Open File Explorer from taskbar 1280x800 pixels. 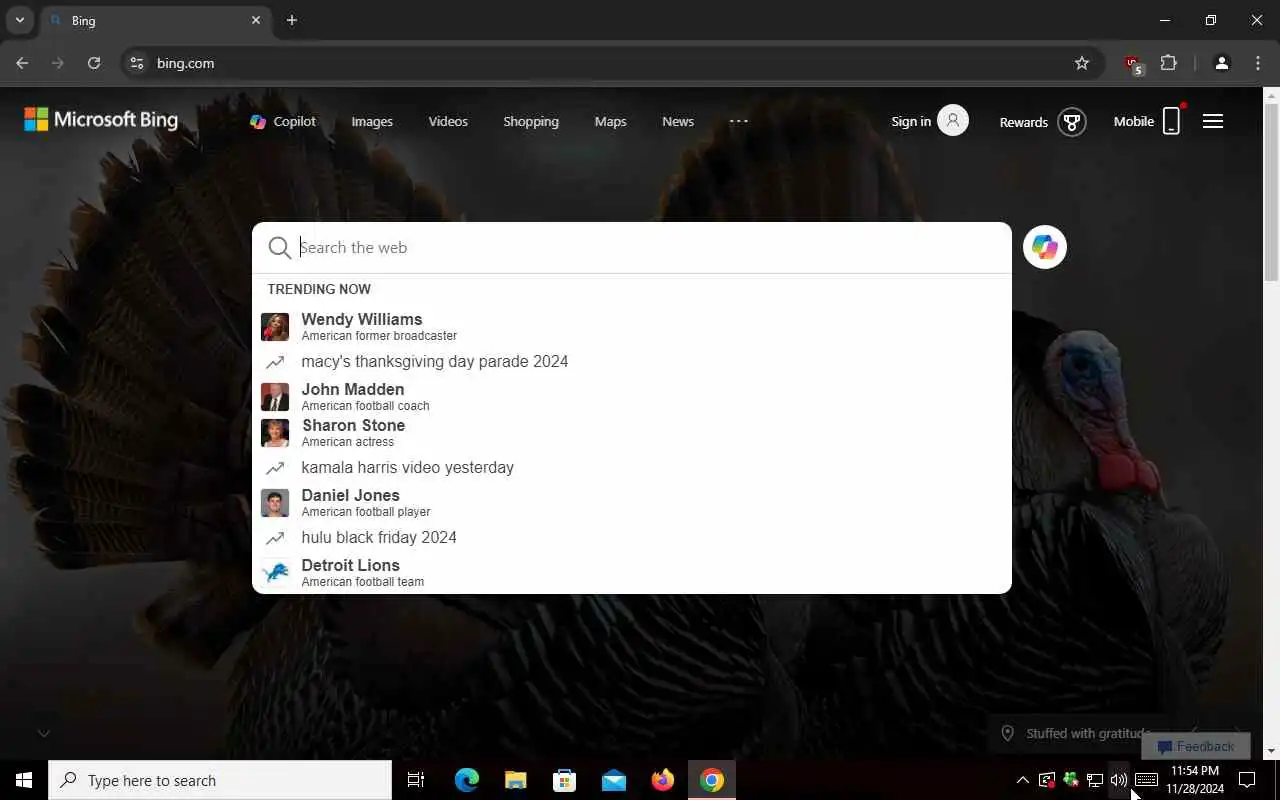click(x=515, y=780)
